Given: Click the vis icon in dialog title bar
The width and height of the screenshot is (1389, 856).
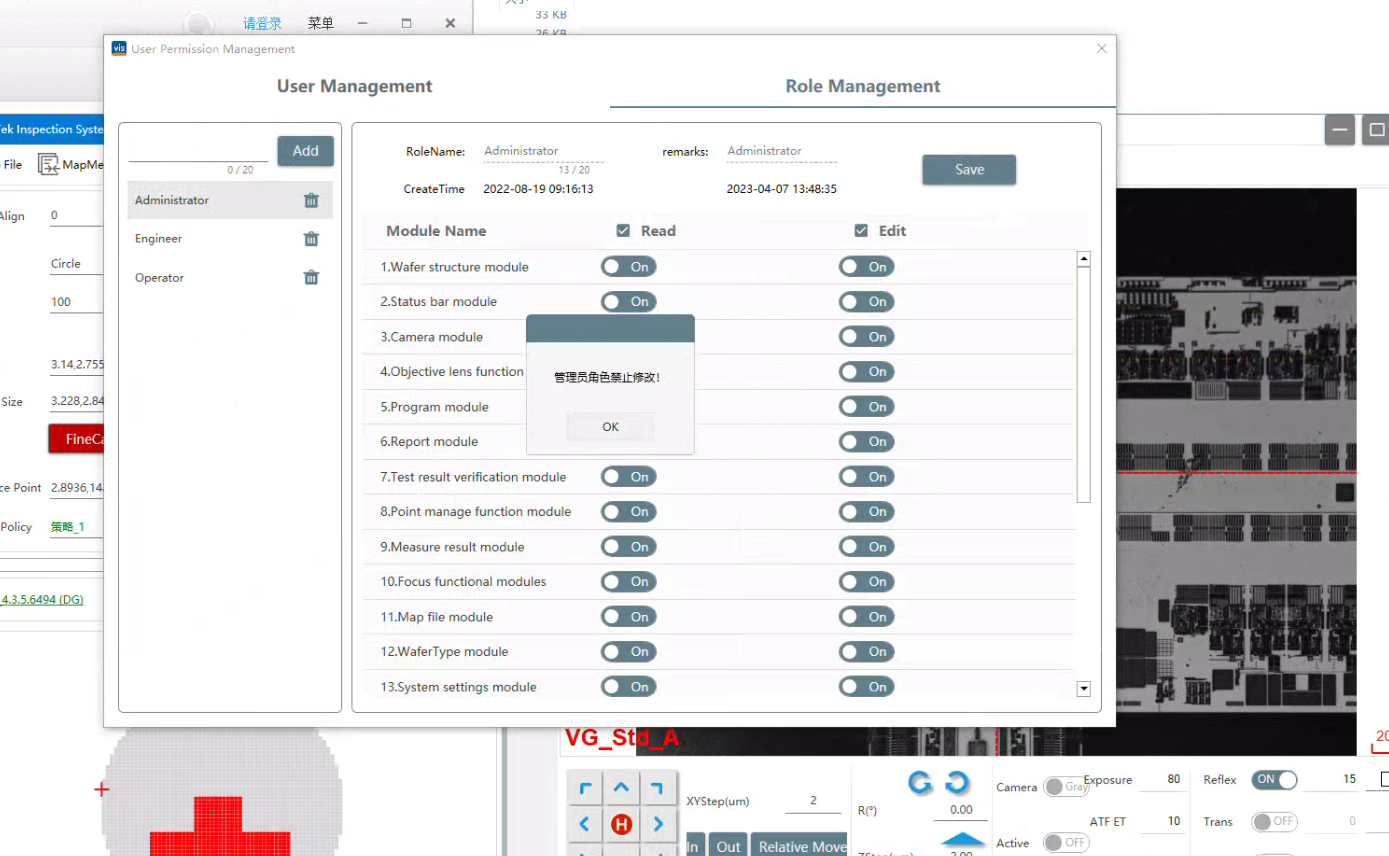Looking at the screenshot, I should click(x=119, y=48).
